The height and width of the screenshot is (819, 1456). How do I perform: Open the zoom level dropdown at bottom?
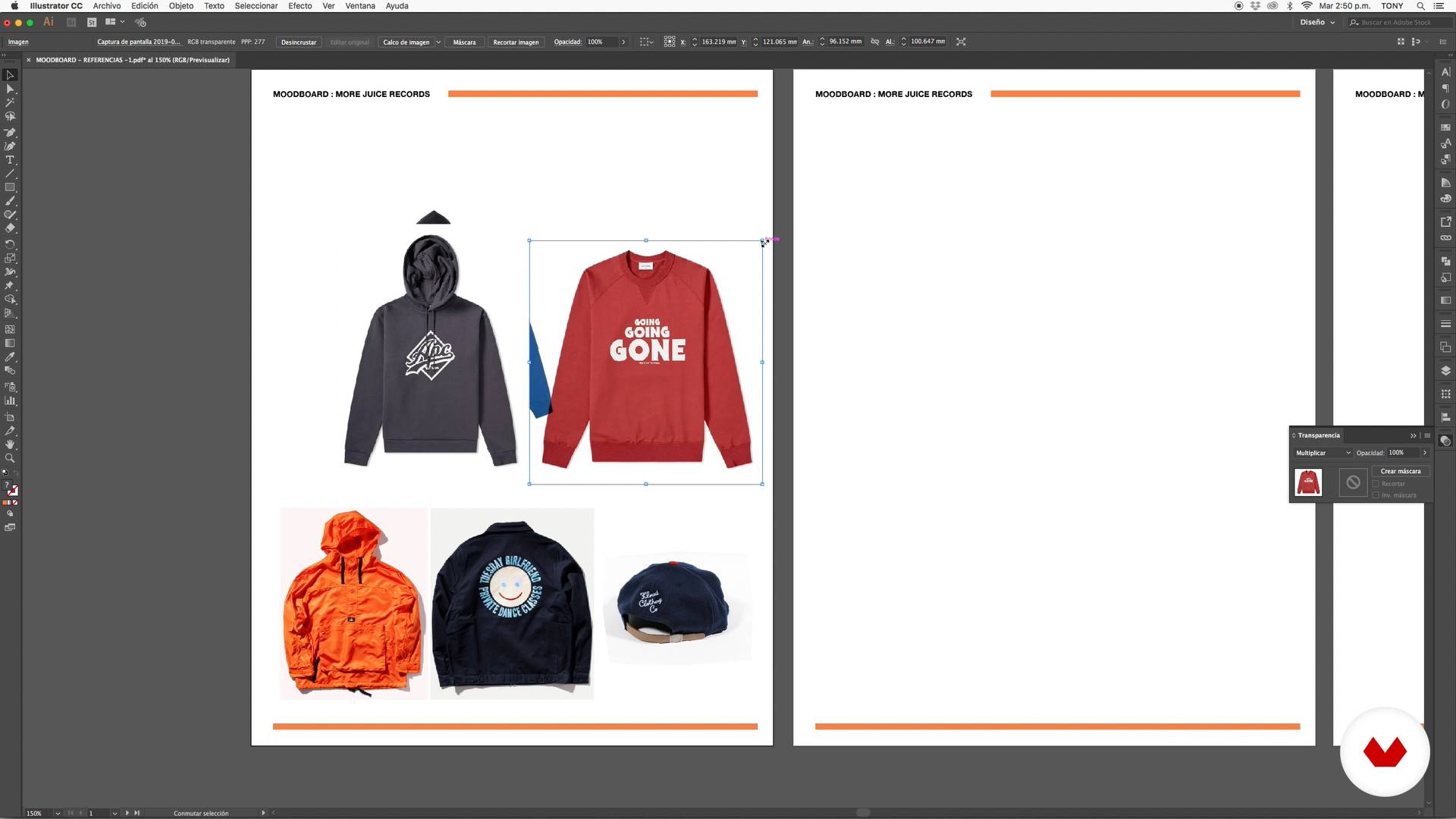[58, 813]
